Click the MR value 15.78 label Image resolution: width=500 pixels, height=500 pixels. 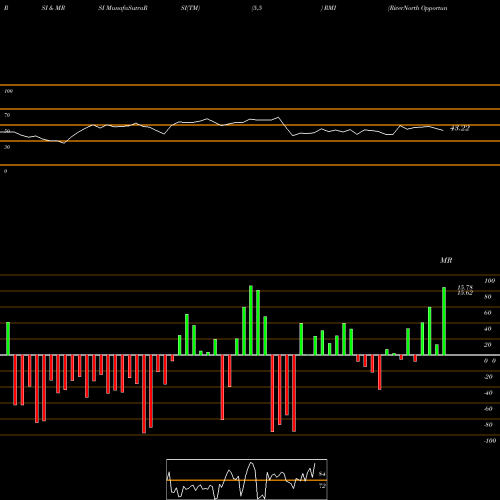click(x=465, y=287)
